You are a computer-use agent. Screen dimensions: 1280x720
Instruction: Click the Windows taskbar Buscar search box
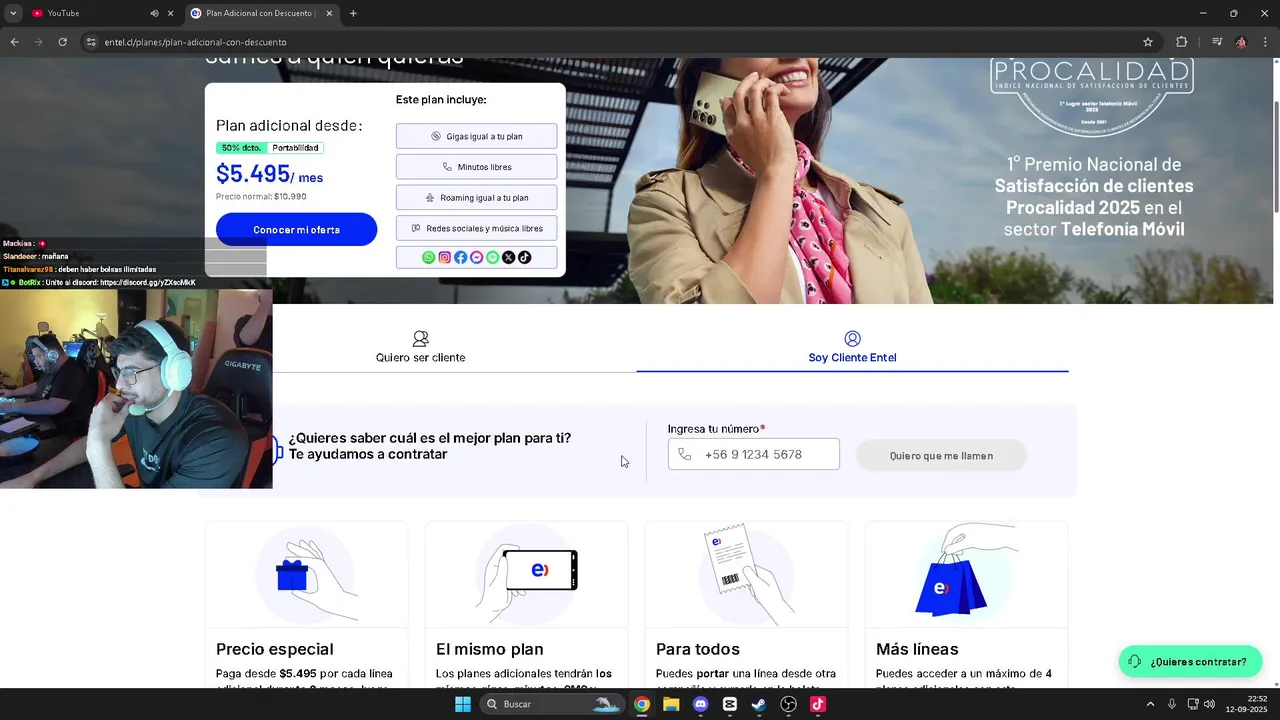[552, 704]
